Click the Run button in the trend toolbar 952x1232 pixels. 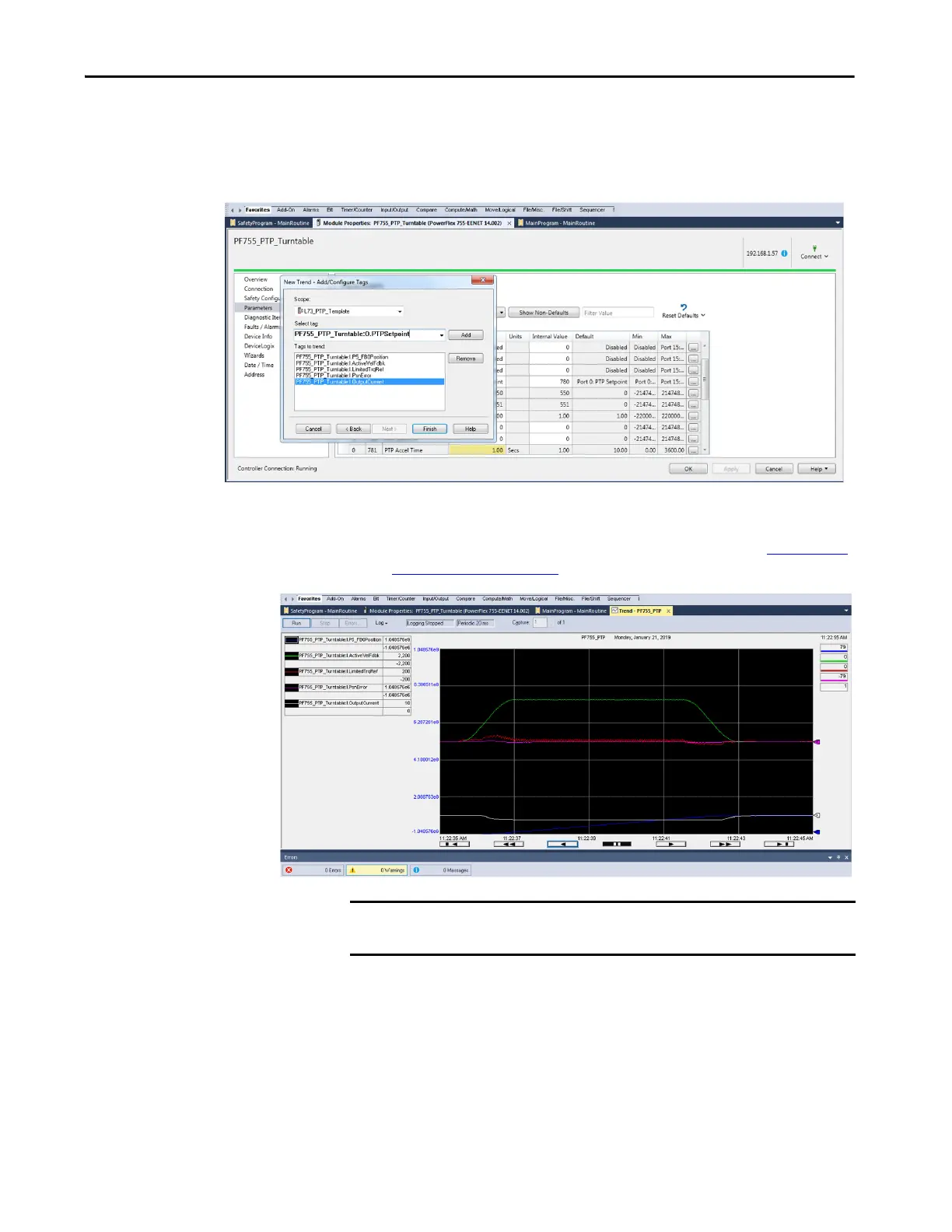(x=296, y=623)
